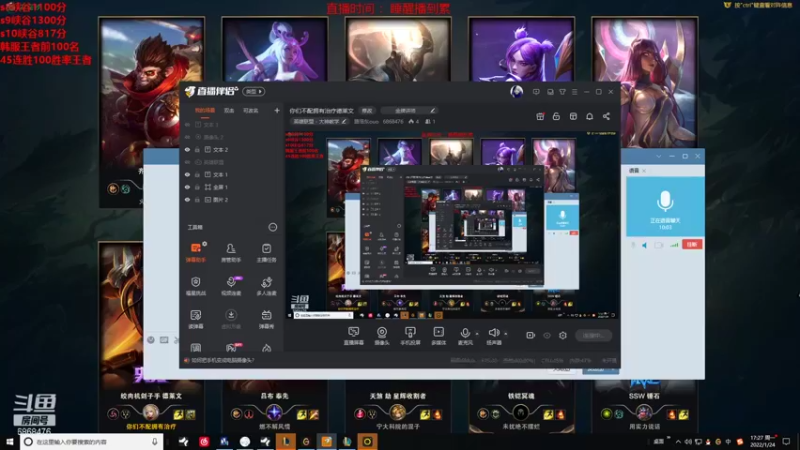Expand microphone options arrow

click(x=477, y=334)
